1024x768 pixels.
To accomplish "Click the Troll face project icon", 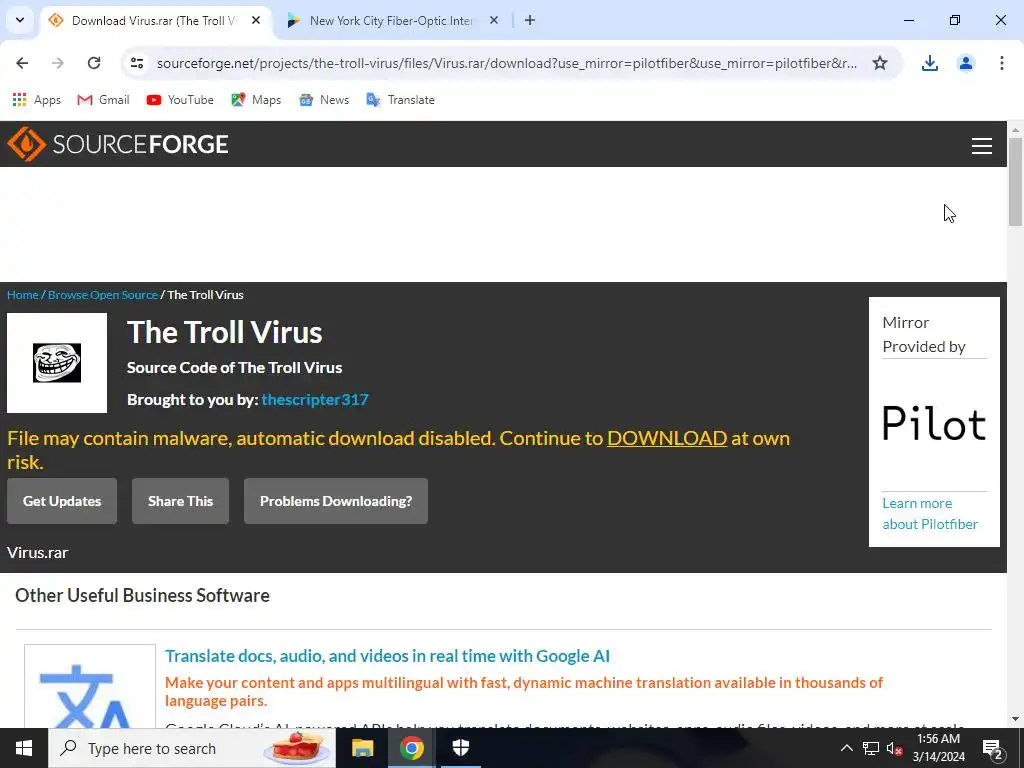I will click(57, 363).
